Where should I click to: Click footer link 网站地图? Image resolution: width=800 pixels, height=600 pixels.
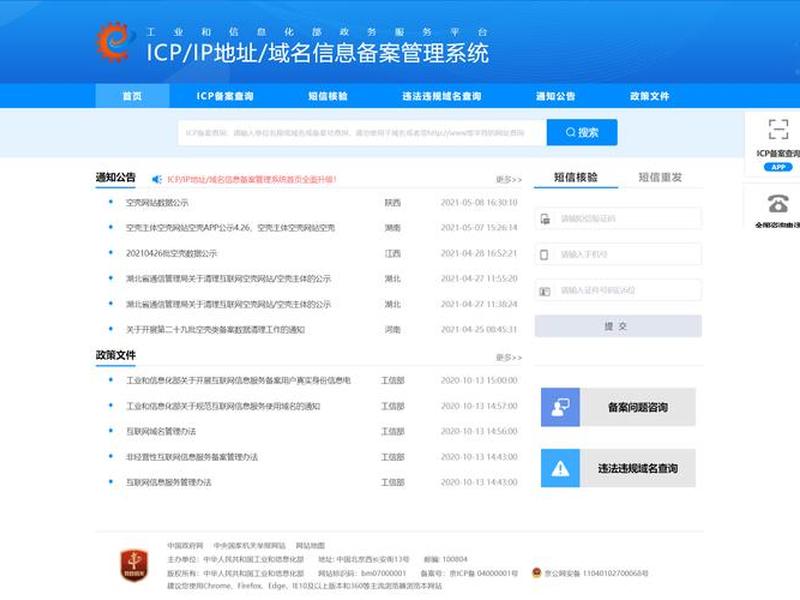(x=310, y=545)
